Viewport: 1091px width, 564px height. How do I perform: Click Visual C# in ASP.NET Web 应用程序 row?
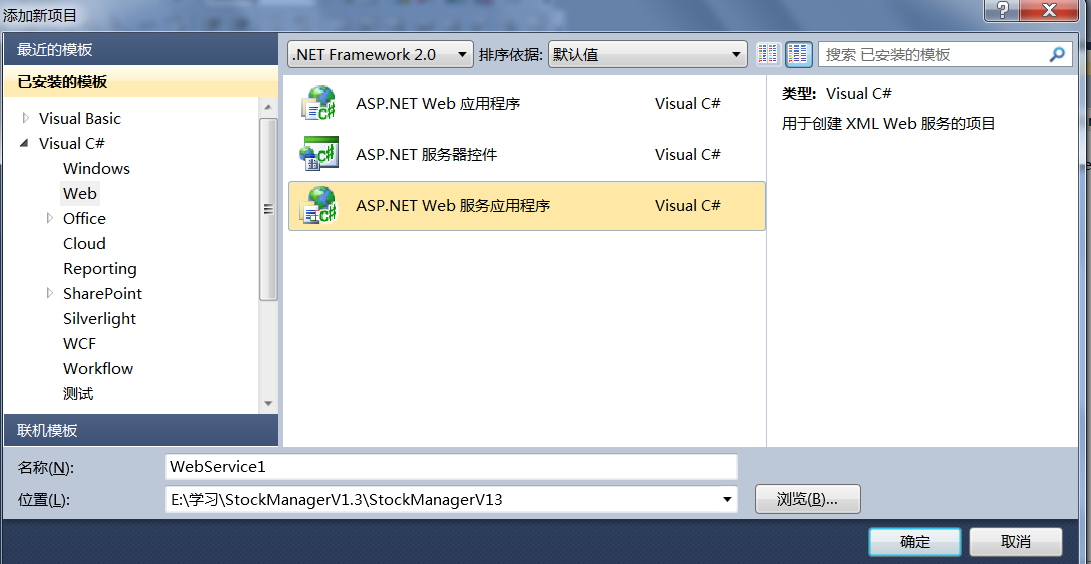pyautogui.click(x=687, y=104)
